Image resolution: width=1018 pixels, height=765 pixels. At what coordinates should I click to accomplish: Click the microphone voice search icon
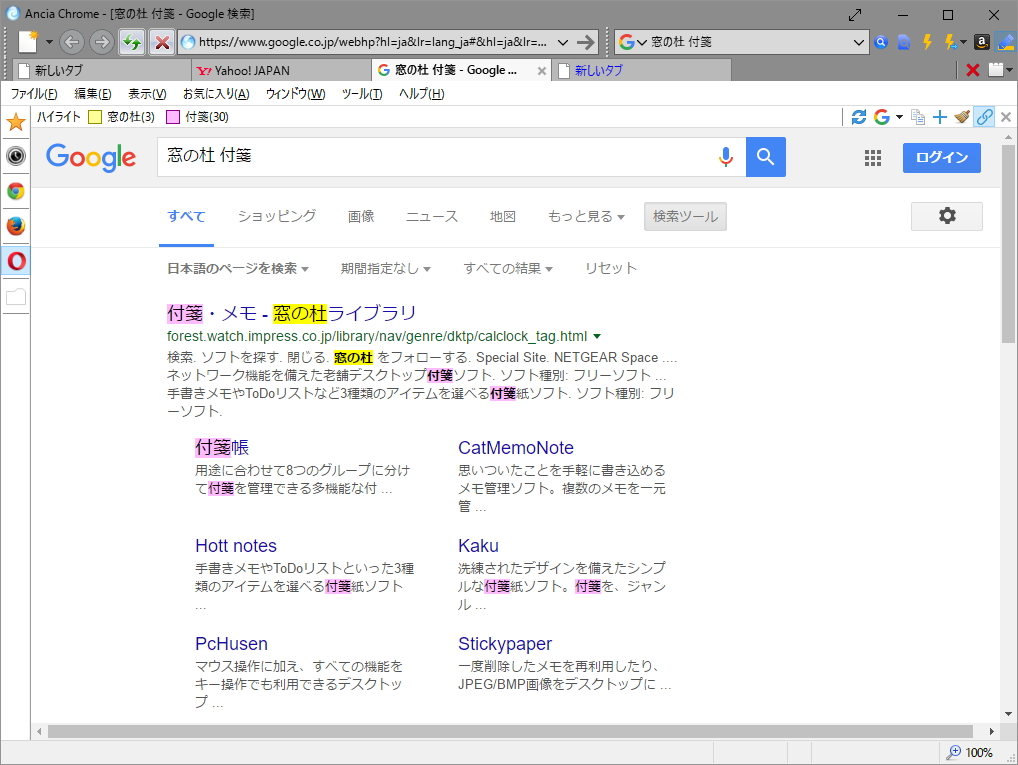[726, 157]
